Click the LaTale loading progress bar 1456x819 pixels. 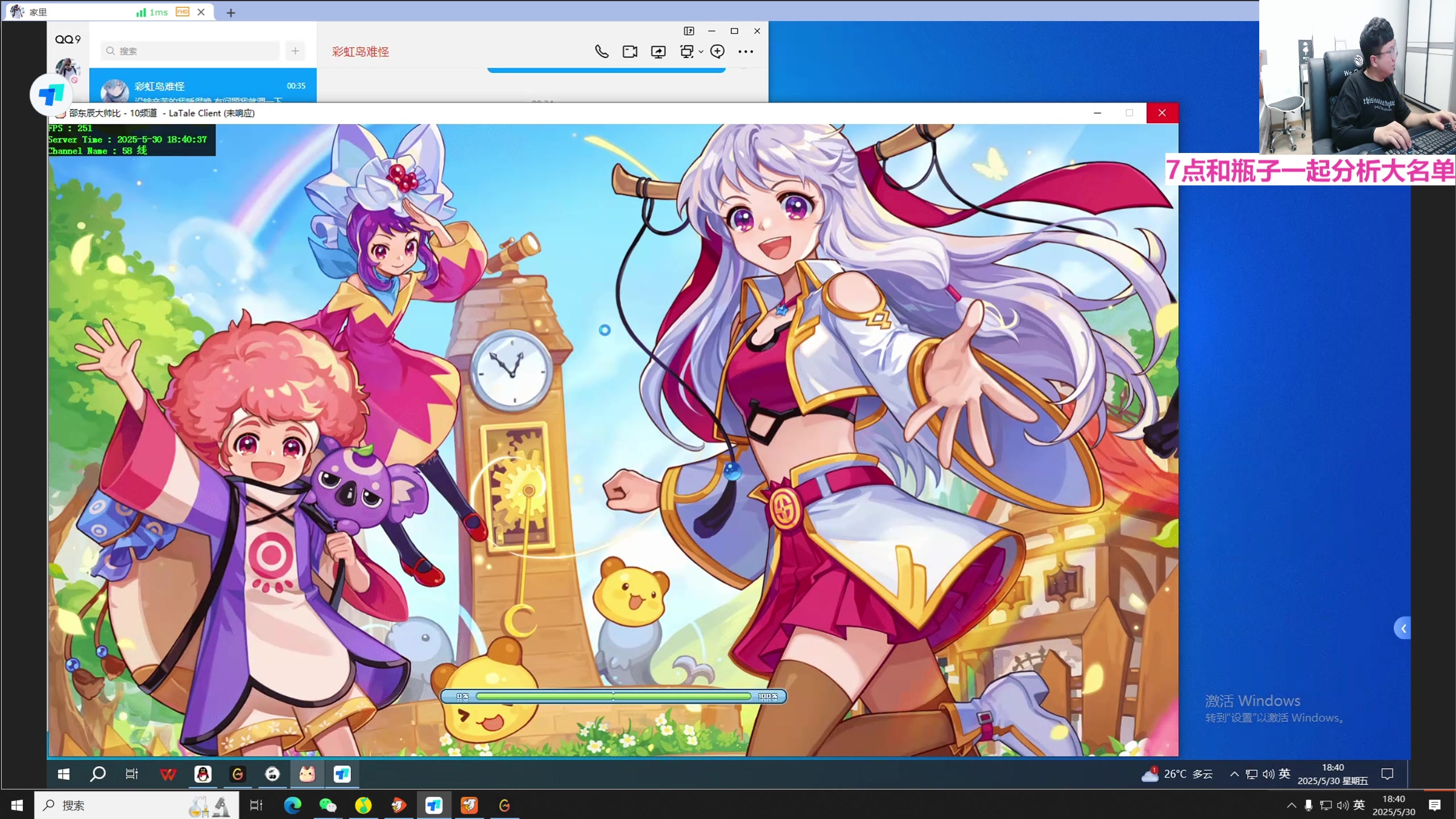(x=614, y=696)
